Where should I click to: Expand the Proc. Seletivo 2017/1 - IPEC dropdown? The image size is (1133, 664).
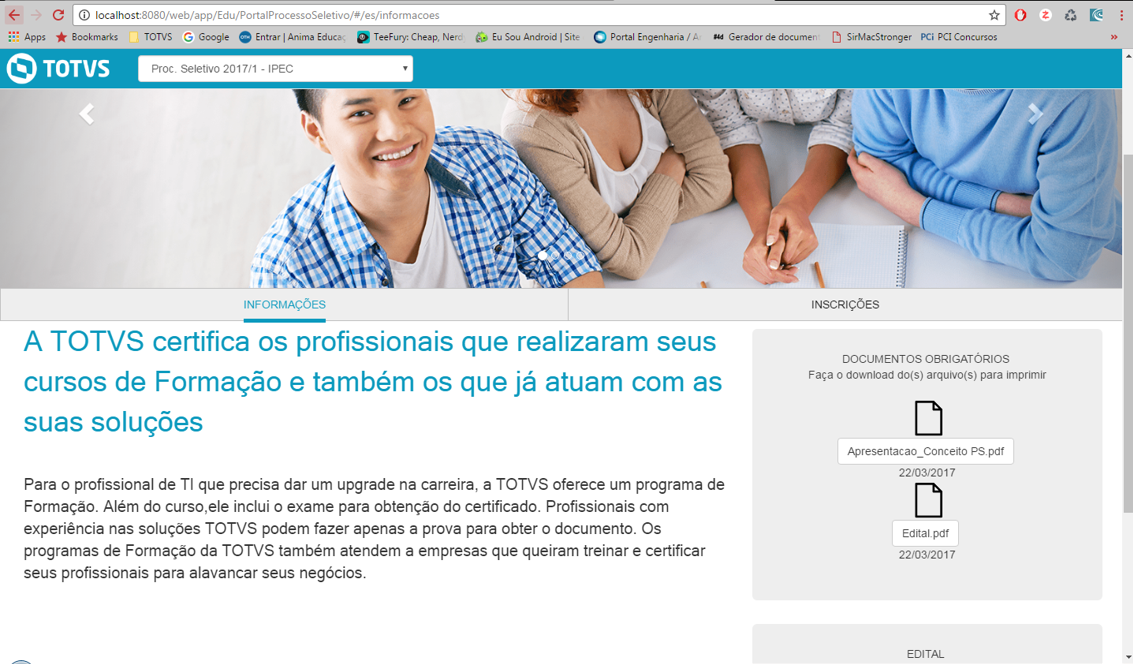coord(275,69)
